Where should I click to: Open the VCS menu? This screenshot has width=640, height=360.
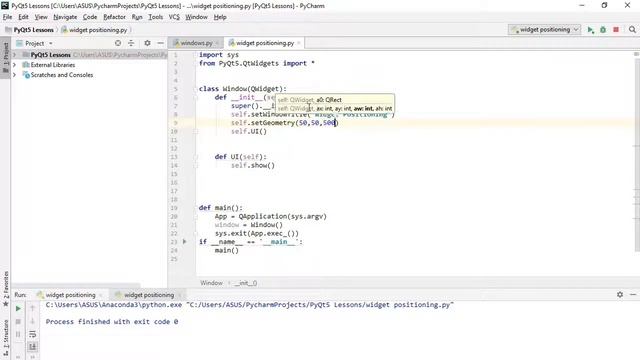[174, 17]
